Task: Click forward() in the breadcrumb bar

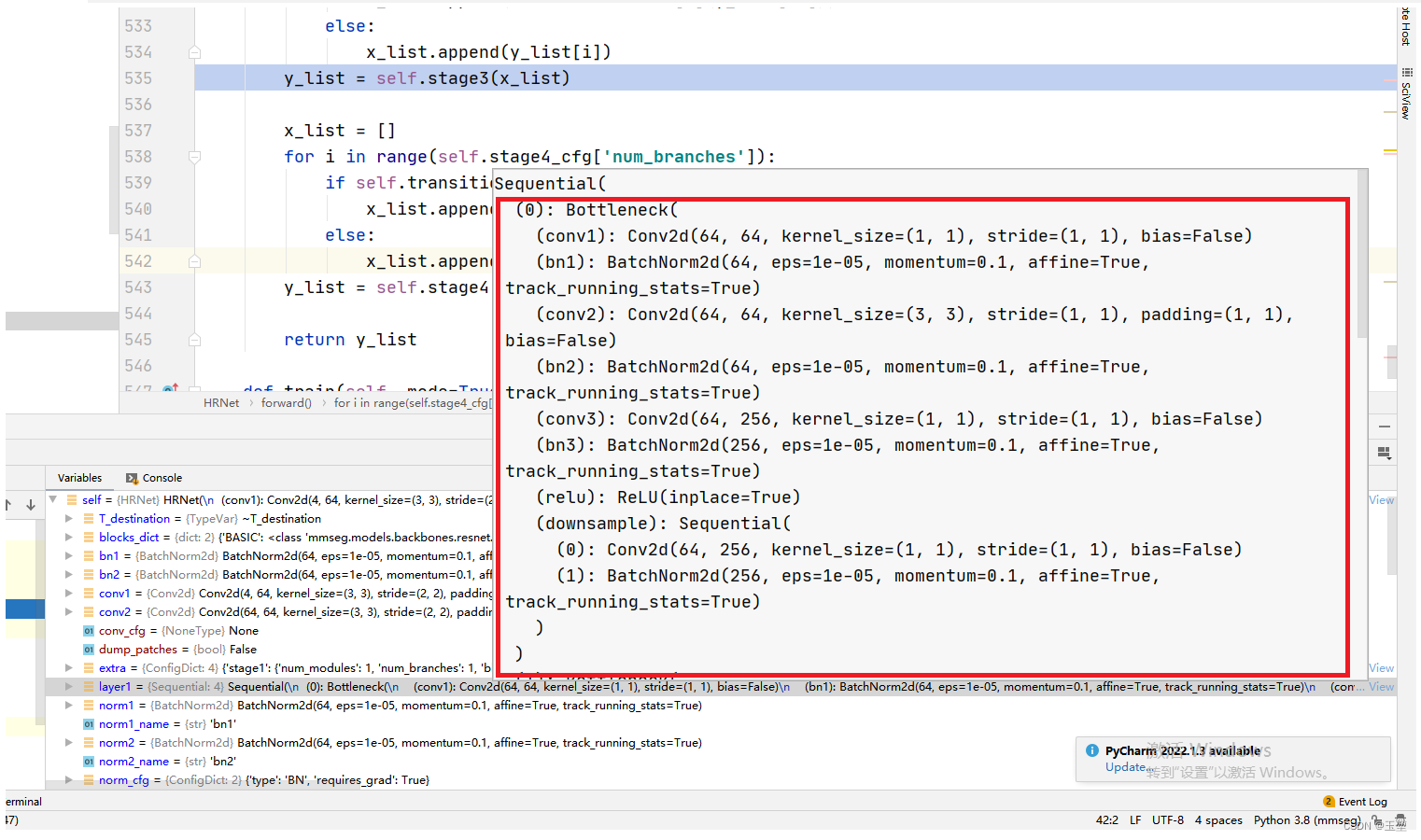Action: (287, 403)
